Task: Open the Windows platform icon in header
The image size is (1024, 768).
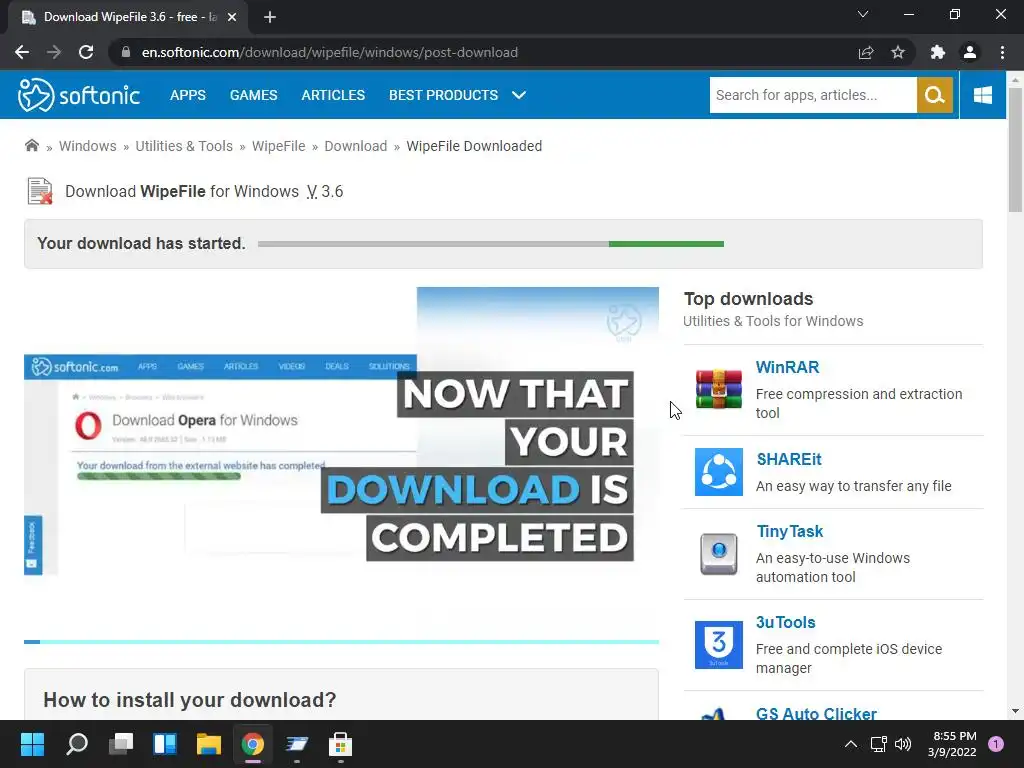Action: pyautogui.click(x=982, y=95)
